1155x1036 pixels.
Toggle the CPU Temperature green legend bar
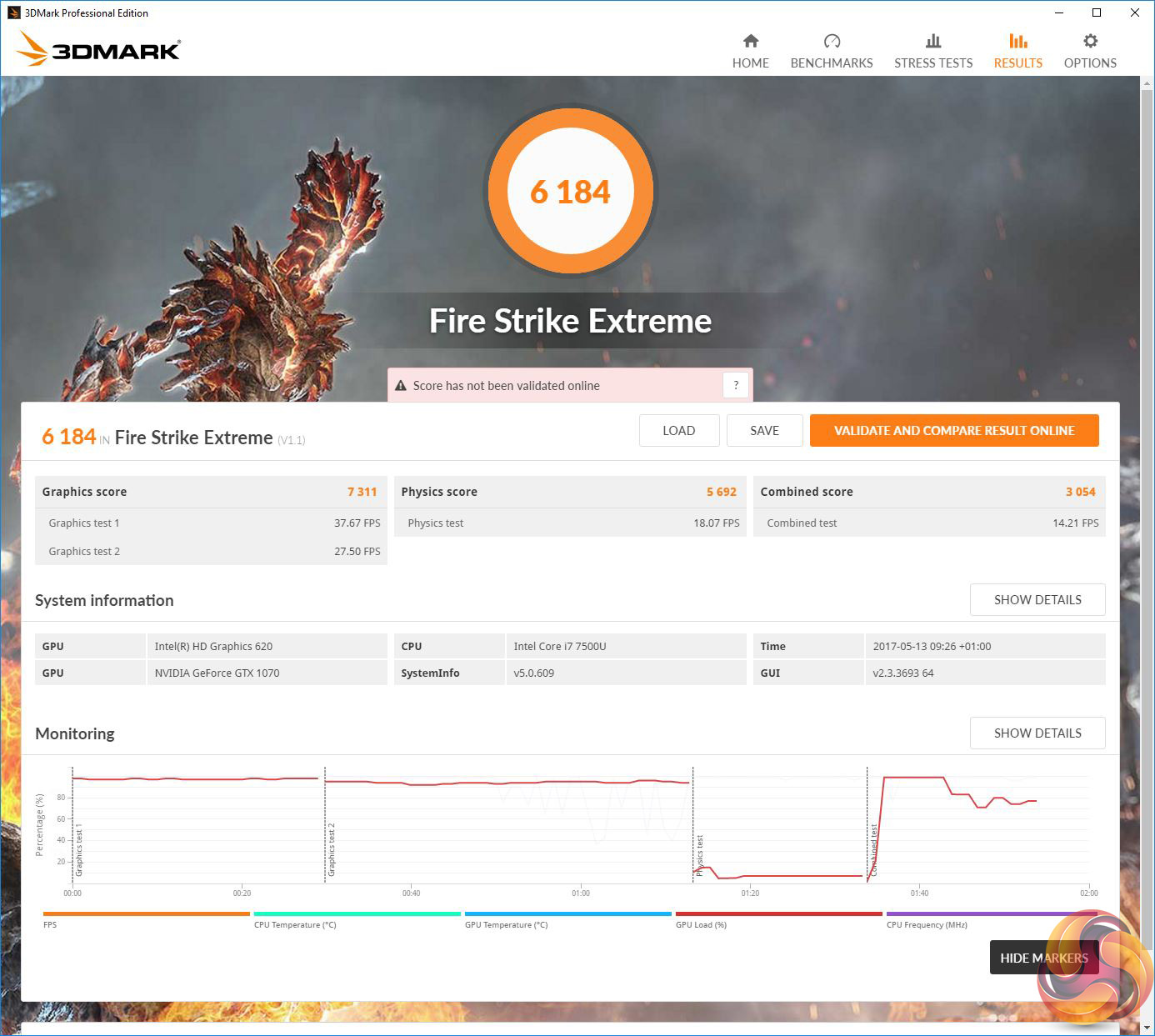pyautogui.click(x=357, y=913)
